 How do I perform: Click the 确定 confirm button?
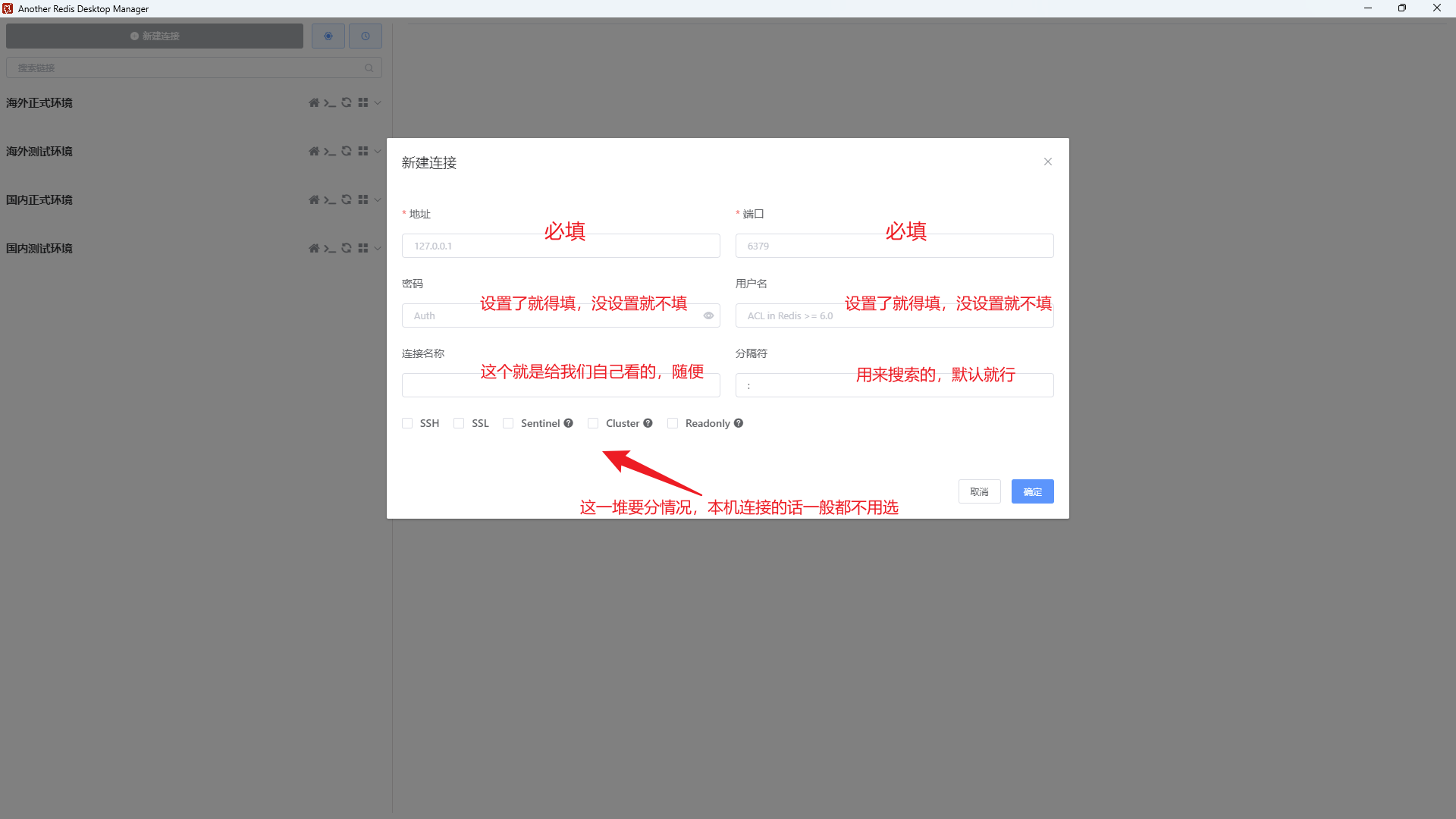tap(1033, 491)
